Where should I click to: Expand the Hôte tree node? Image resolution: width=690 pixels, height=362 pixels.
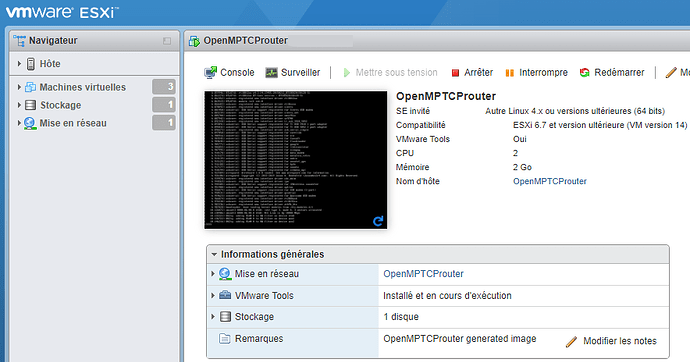click(x=19, y=64)
